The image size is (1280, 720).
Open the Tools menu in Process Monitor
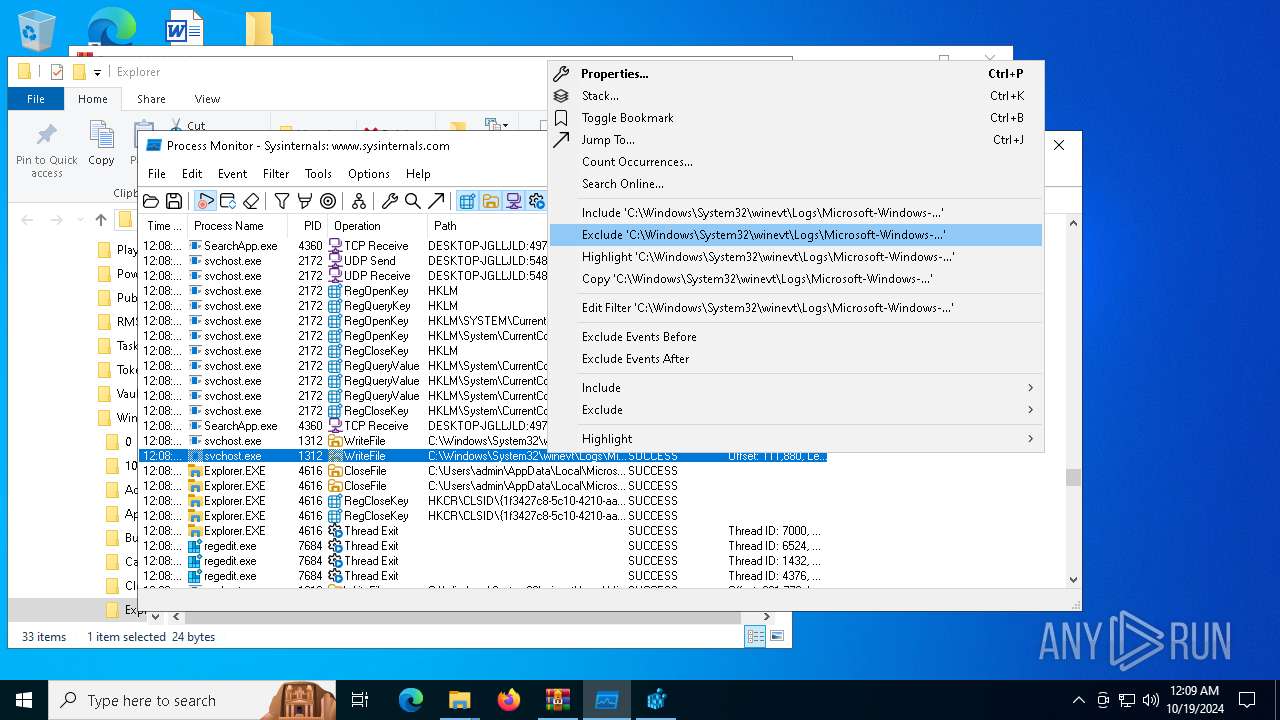coord(318,174)
